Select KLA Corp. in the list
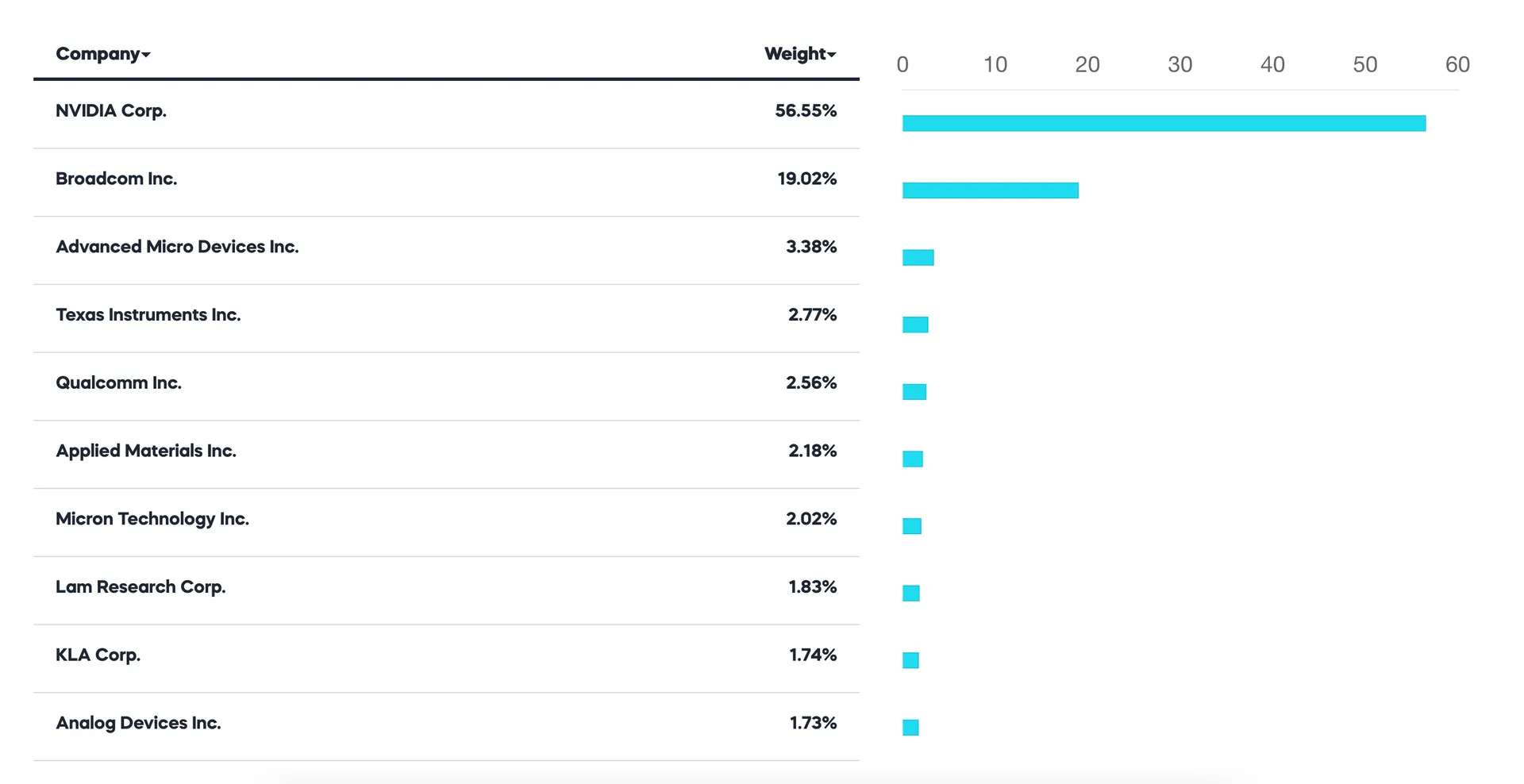1524x784 pixels. pos(98,655)
